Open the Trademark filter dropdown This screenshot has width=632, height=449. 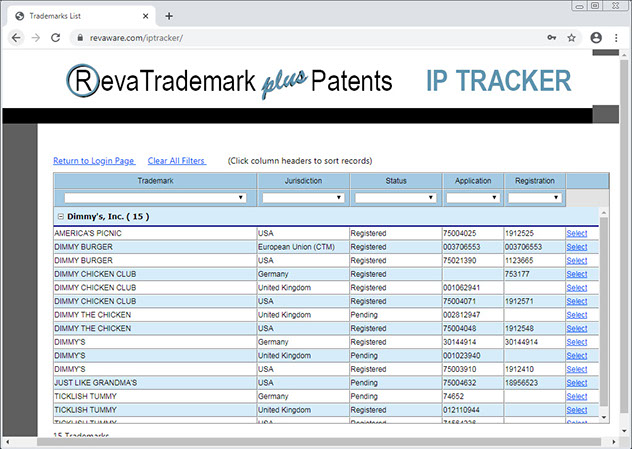pos(154,198)
